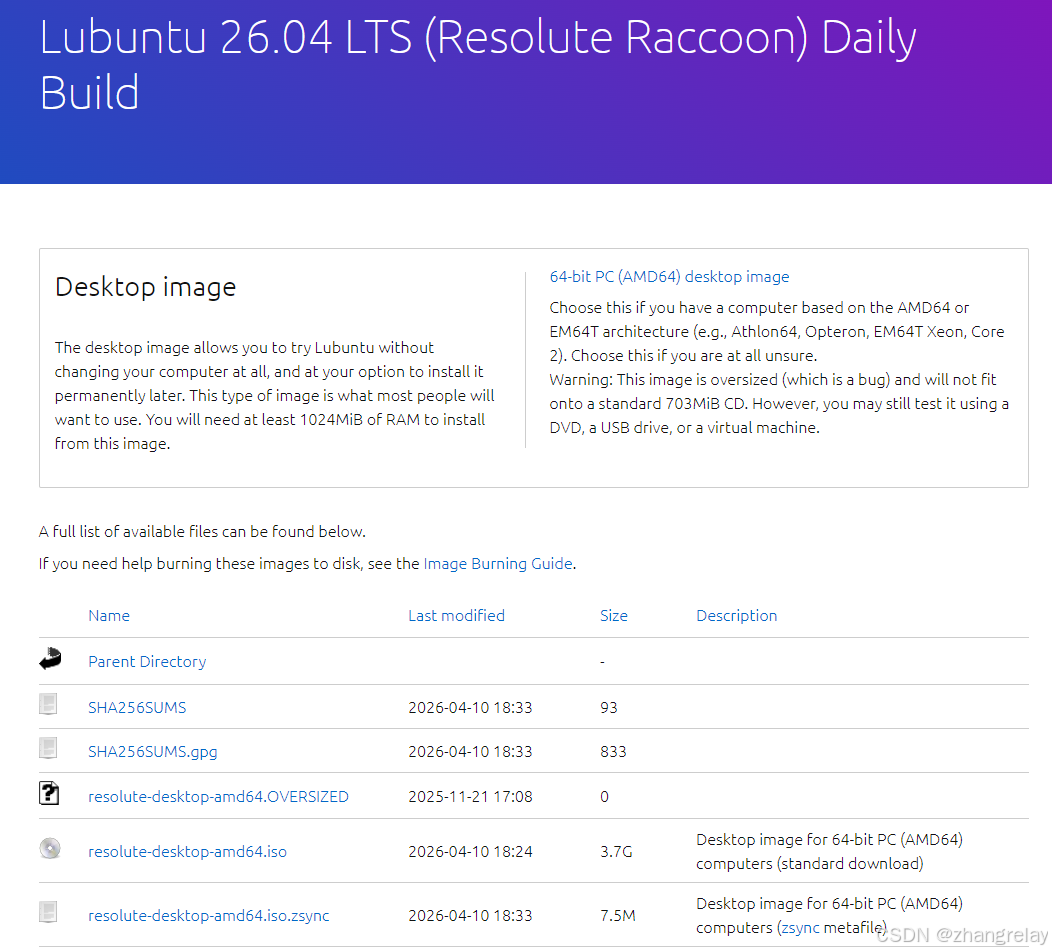
Task: Click the file icon beside SHA256SUMS.gpg
Action: click(48, 749)
